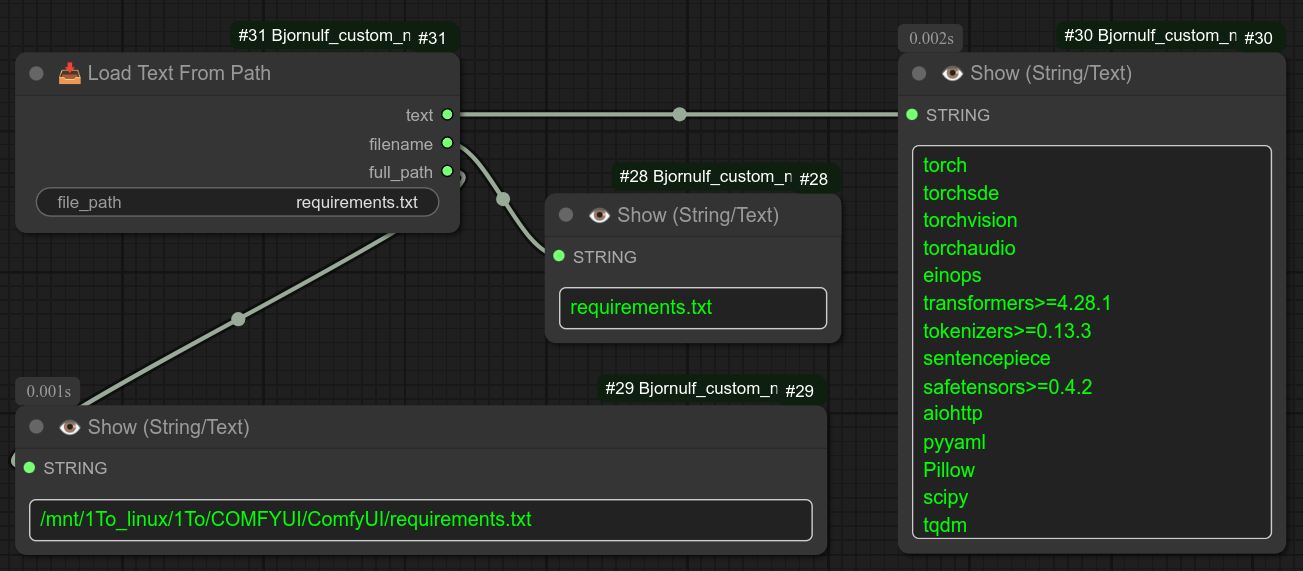Click the full_path output port
Viewport: 1303px width, 571px height.
point(447,172)
